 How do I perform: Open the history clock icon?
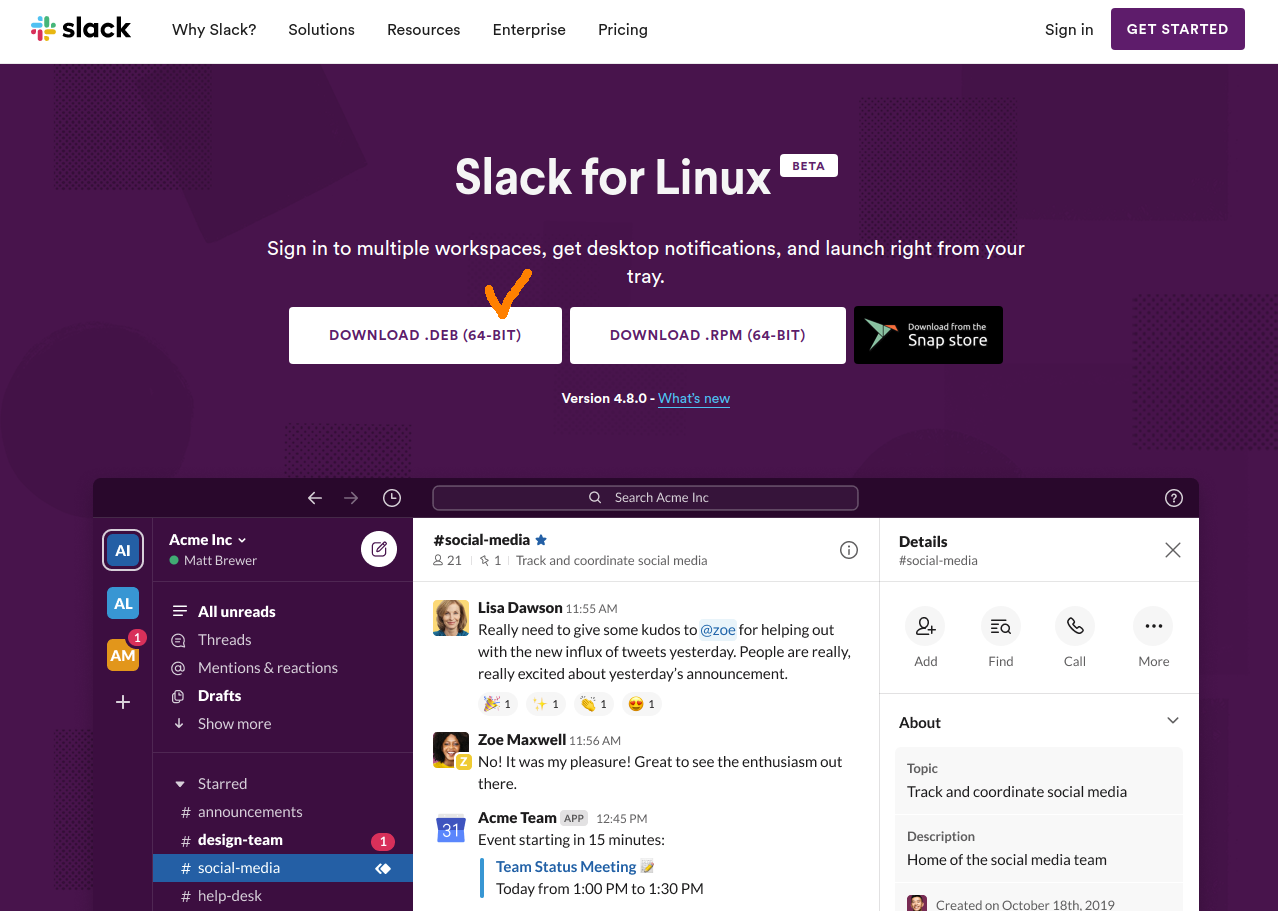(392, 497)
